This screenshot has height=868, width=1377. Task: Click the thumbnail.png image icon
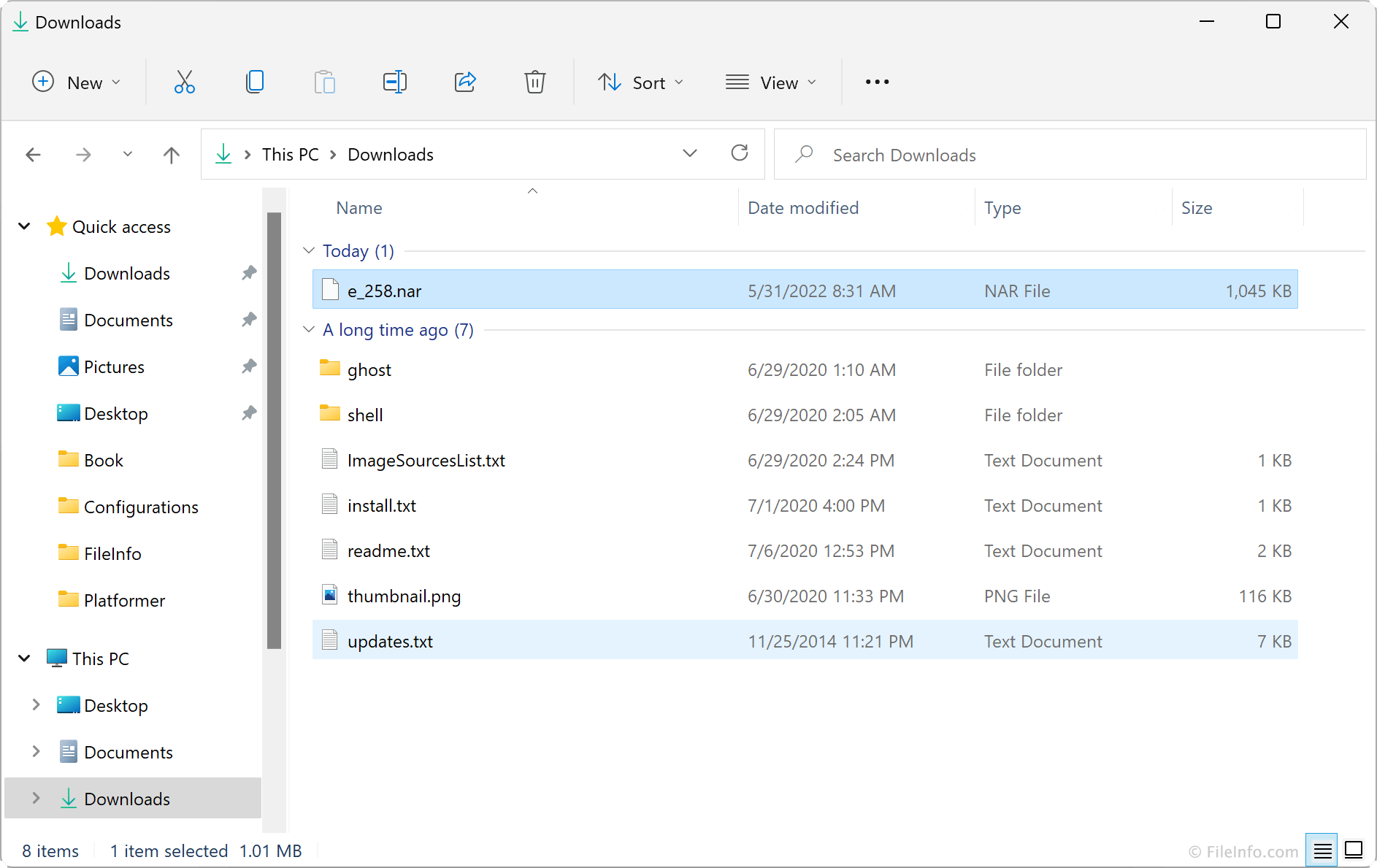pos(330,595)
